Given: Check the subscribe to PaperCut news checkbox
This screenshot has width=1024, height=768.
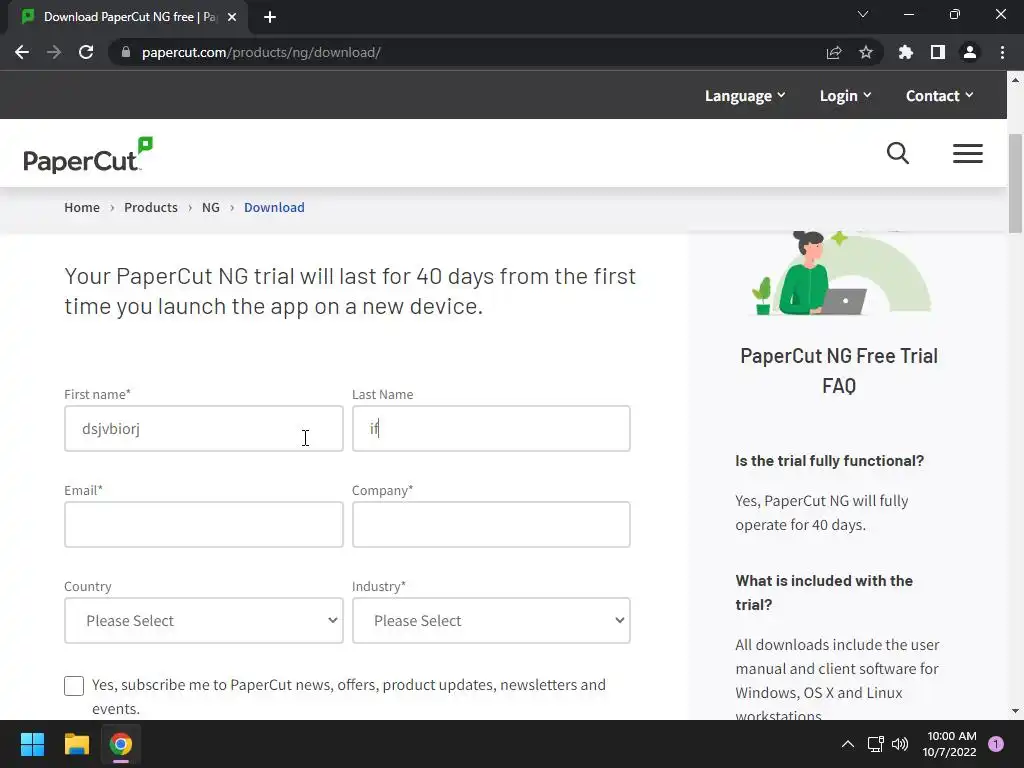Looking at the screenshot, I should point(74,686).
